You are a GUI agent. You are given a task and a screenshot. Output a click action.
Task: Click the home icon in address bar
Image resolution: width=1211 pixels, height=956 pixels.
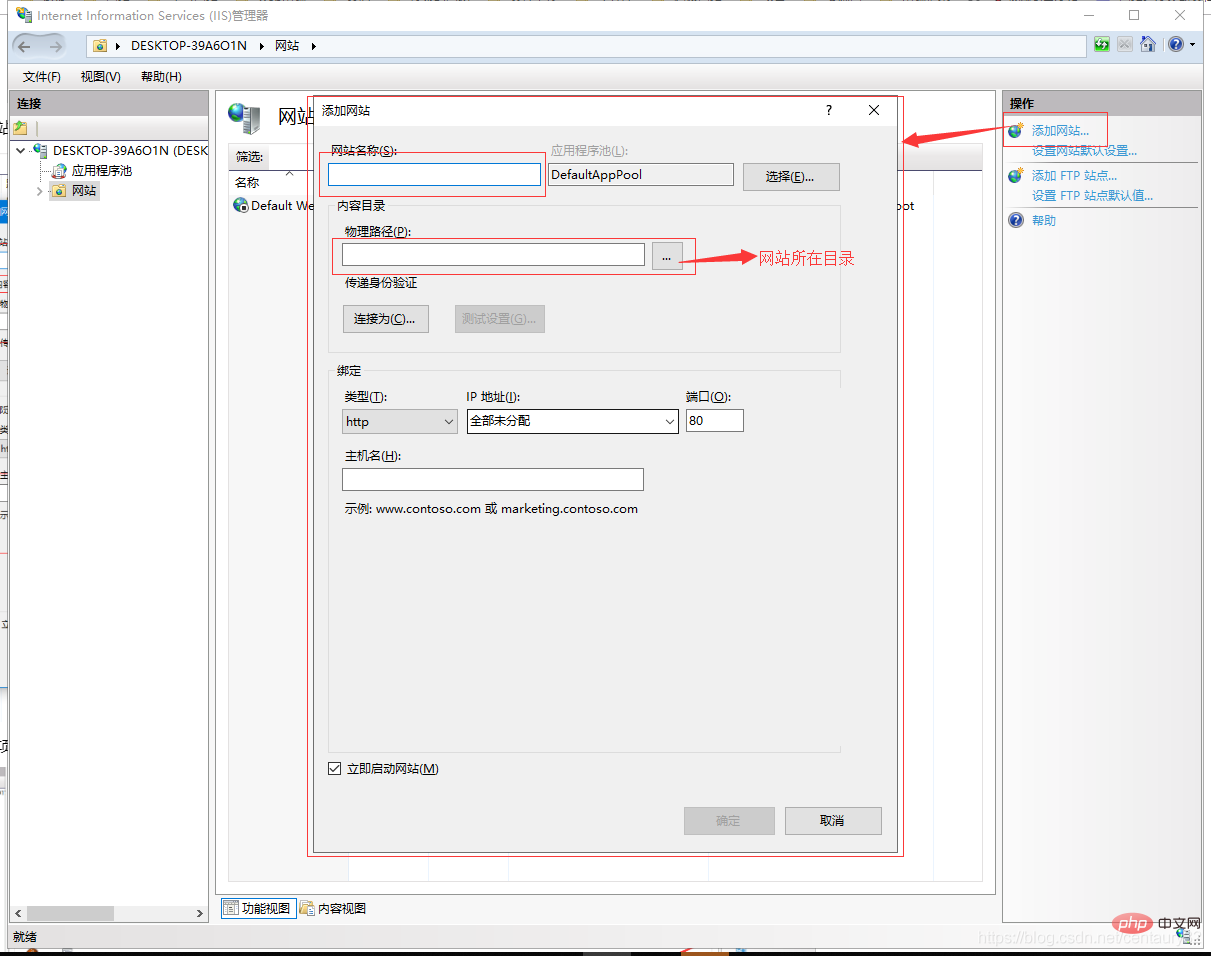[x=1148, y=45]
